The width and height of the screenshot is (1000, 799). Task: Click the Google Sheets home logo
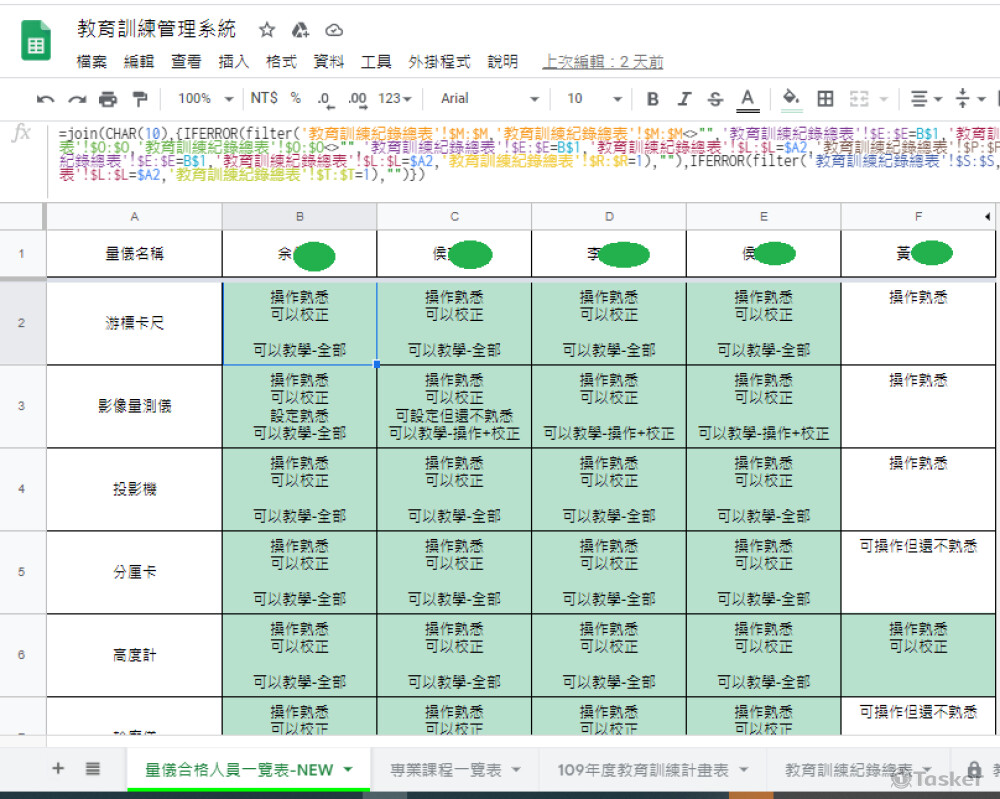click(37, 44)
